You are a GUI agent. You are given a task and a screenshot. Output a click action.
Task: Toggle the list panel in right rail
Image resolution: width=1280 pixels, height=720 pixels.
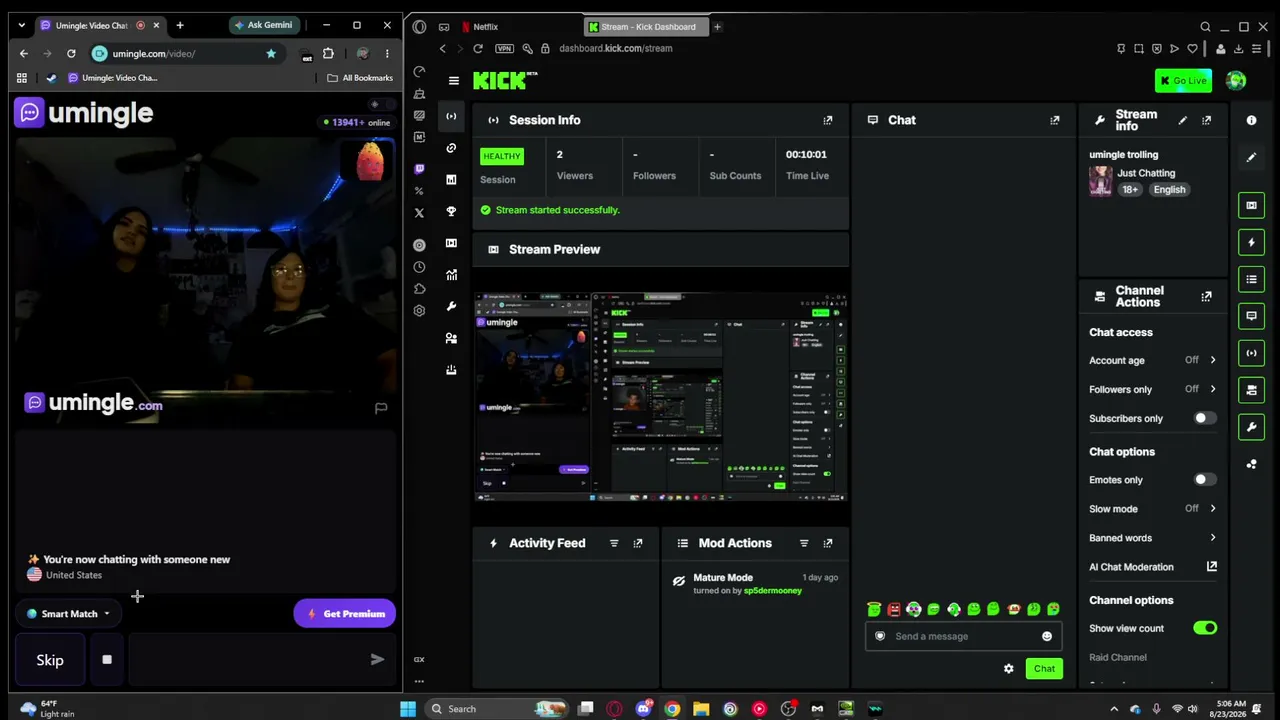coord(1251,279)
